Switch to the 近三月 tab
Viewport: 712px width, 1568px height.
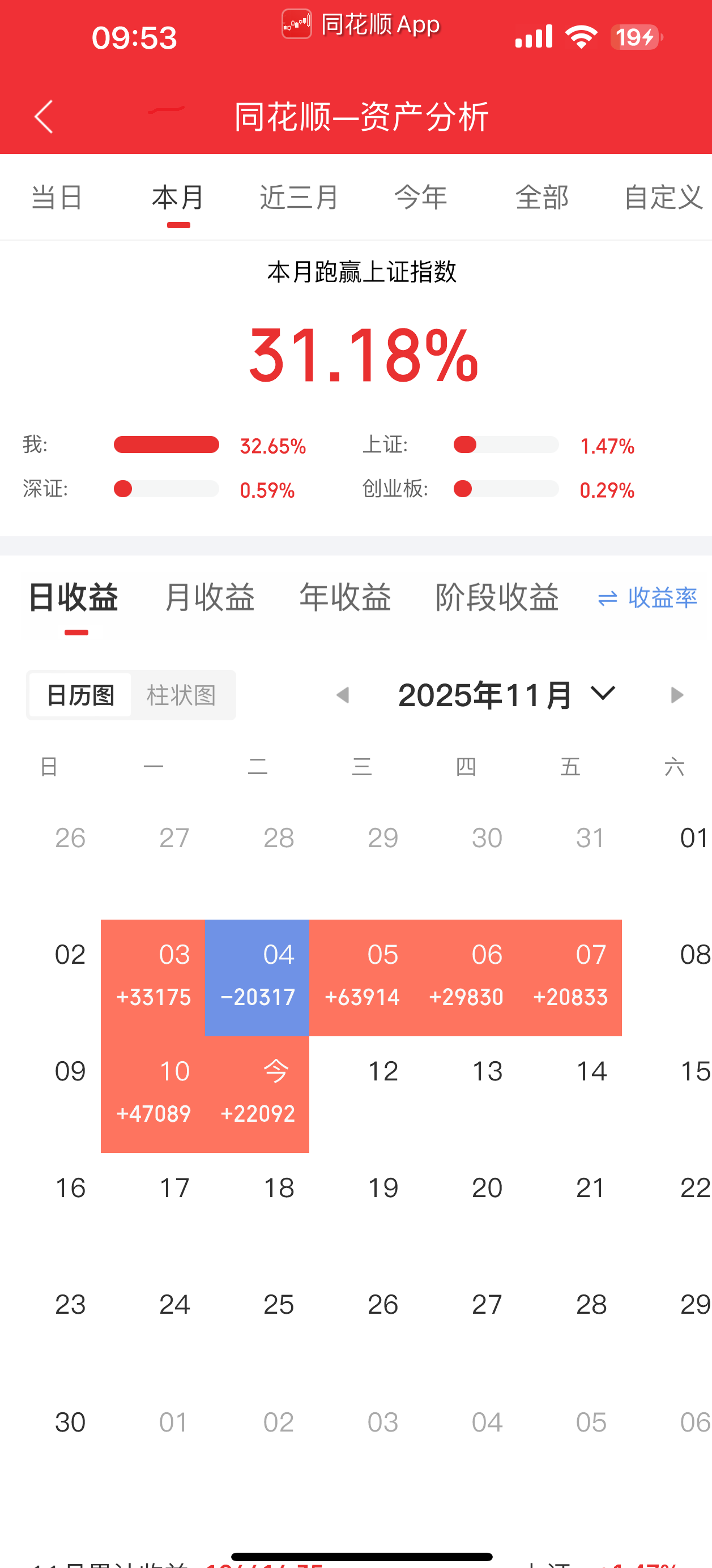point(299,197)
